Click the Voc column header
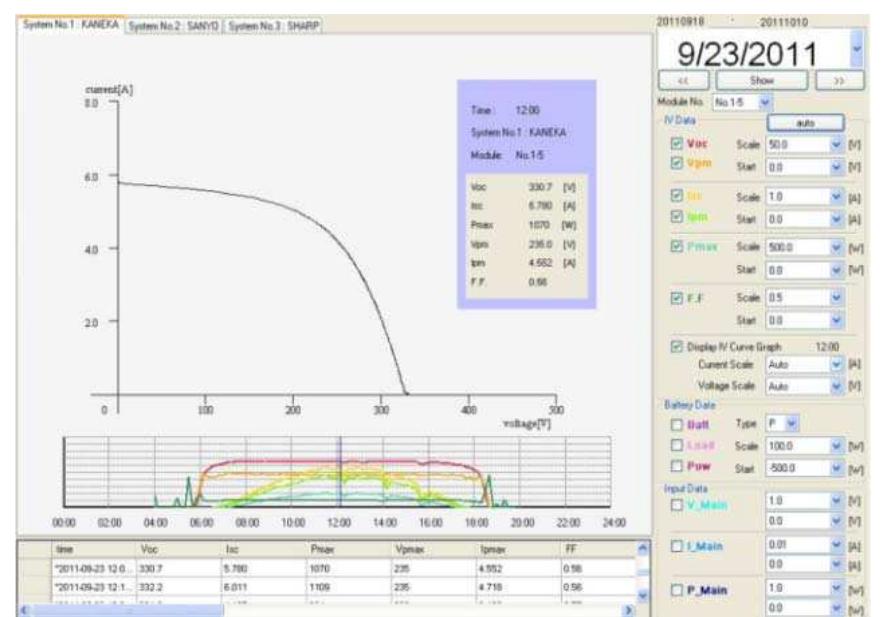This screenshot has width=888, height=617. [x=179, y=549]
